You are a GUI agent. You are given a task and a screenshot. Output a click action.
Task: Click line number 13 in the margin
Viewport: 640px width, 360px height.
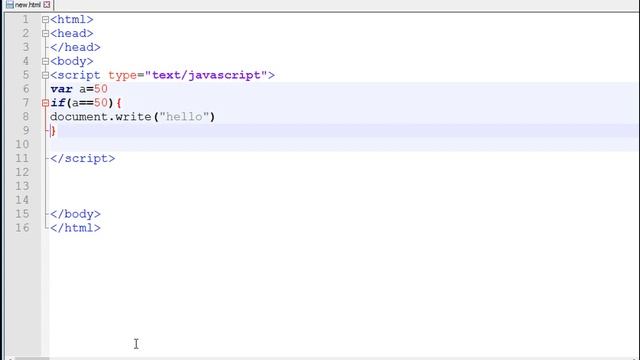(x=22, y=186)
